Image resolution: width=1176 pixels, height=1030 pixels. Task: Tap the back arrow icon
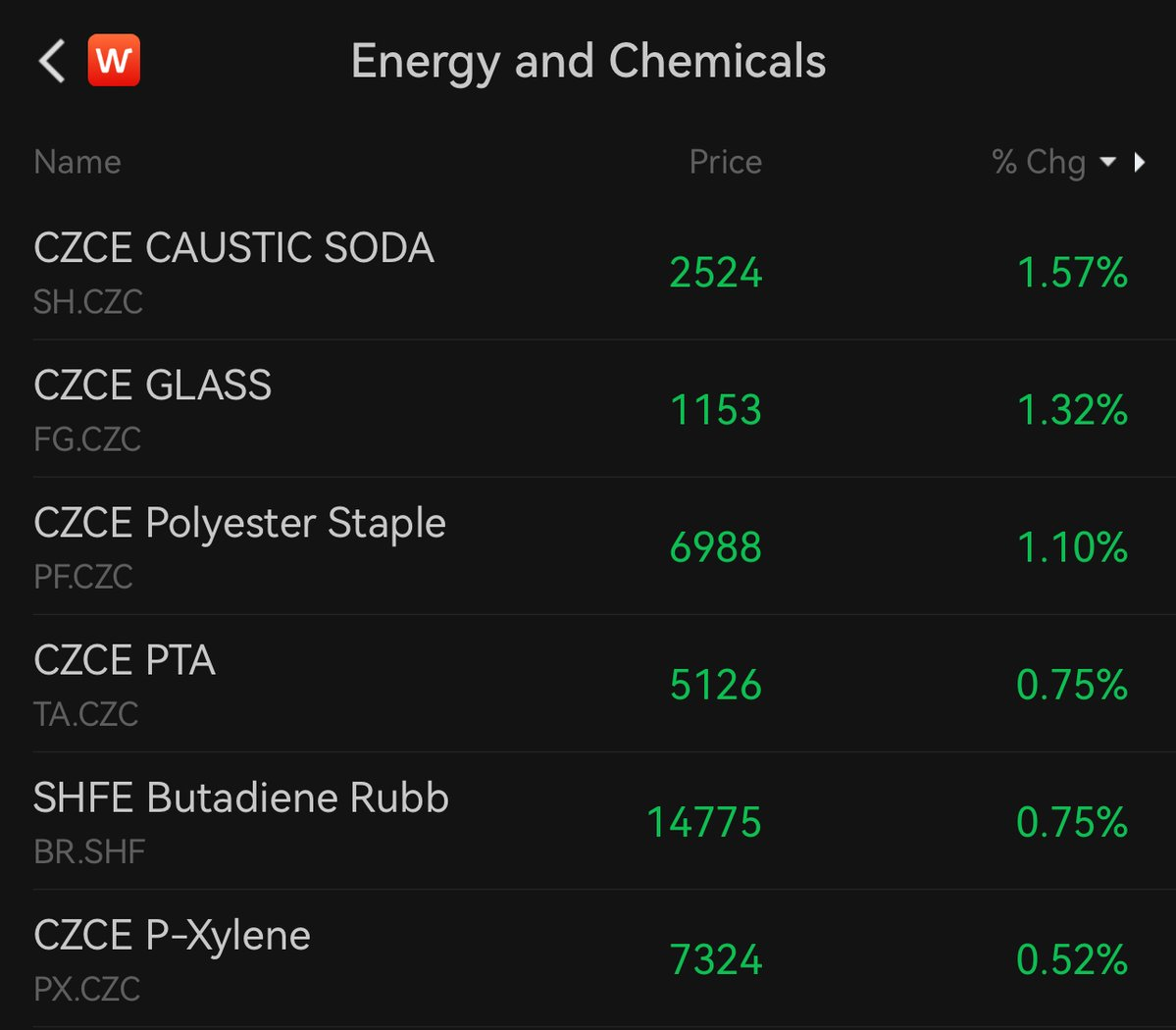coord(52,61)
